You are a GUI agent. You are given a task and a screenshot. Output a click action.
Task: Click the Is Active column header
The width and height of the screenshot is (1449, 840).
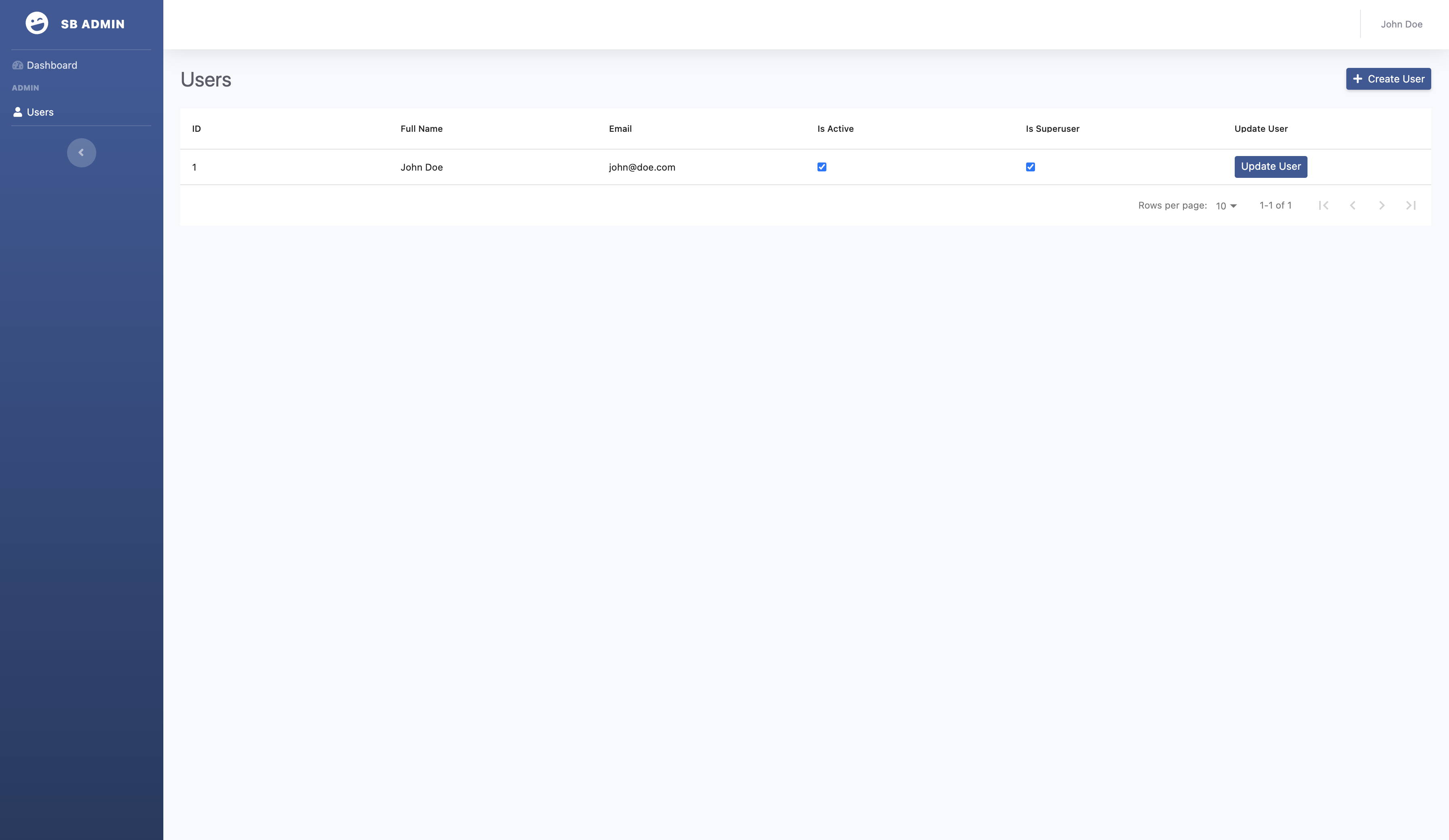pos(835,129)
